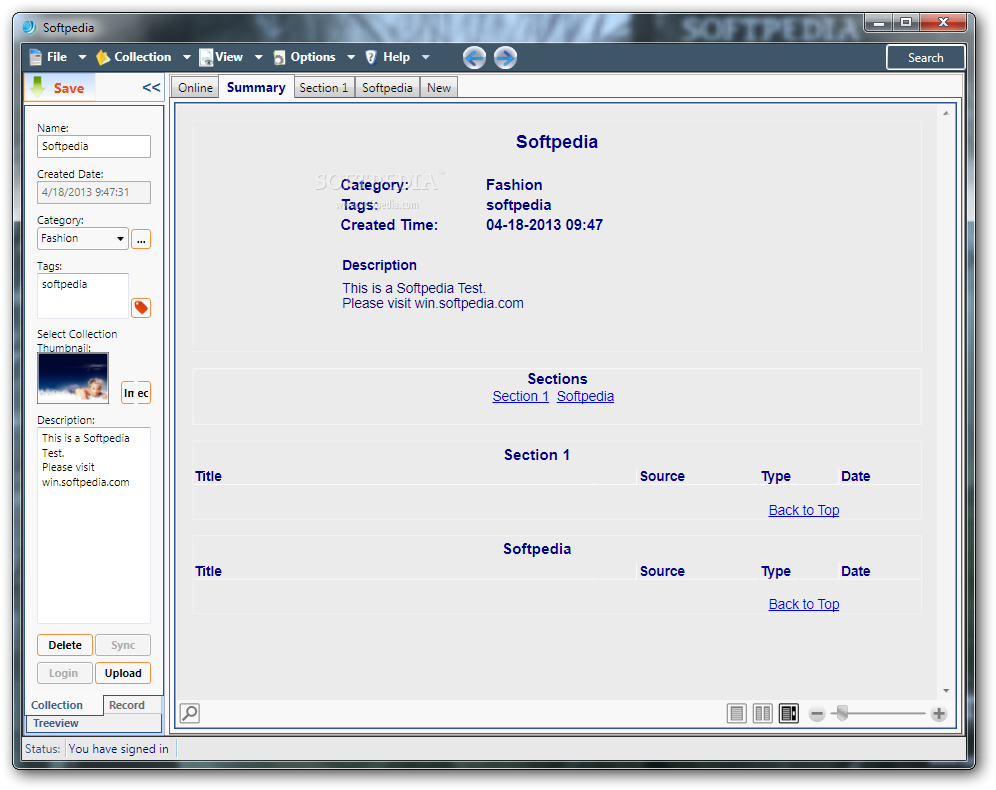Click the magnifier icon below the summary

point(190,713)
